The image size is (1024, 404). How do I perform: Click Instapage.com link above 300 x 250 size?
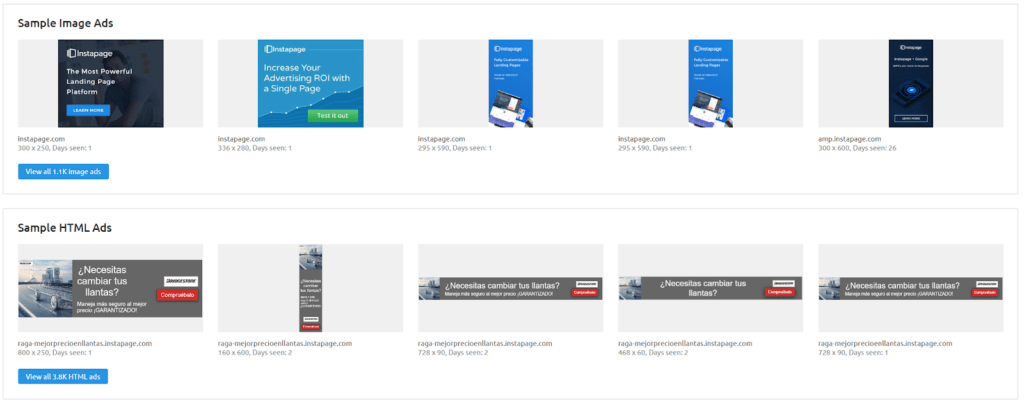[41, 139]
